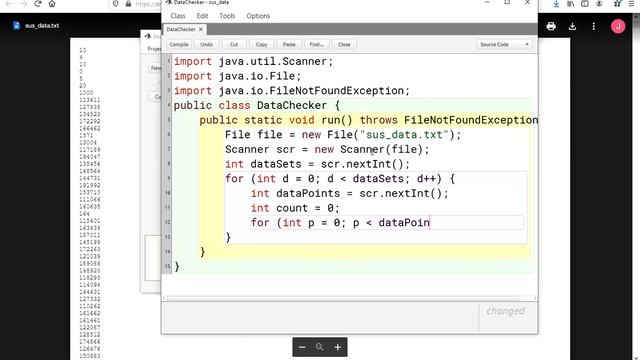Screen dimensions: 640x360
Task: Click the download icon in viewer header
Action: coord(572,27)
